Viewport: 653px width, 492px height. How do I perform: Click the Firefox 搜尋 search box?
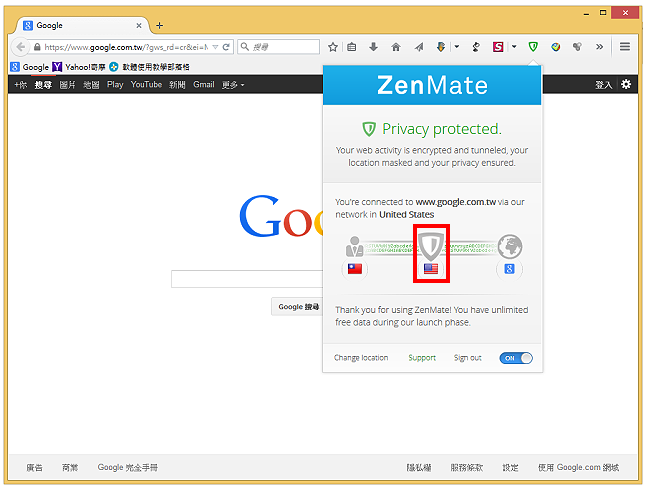point(279,47)
